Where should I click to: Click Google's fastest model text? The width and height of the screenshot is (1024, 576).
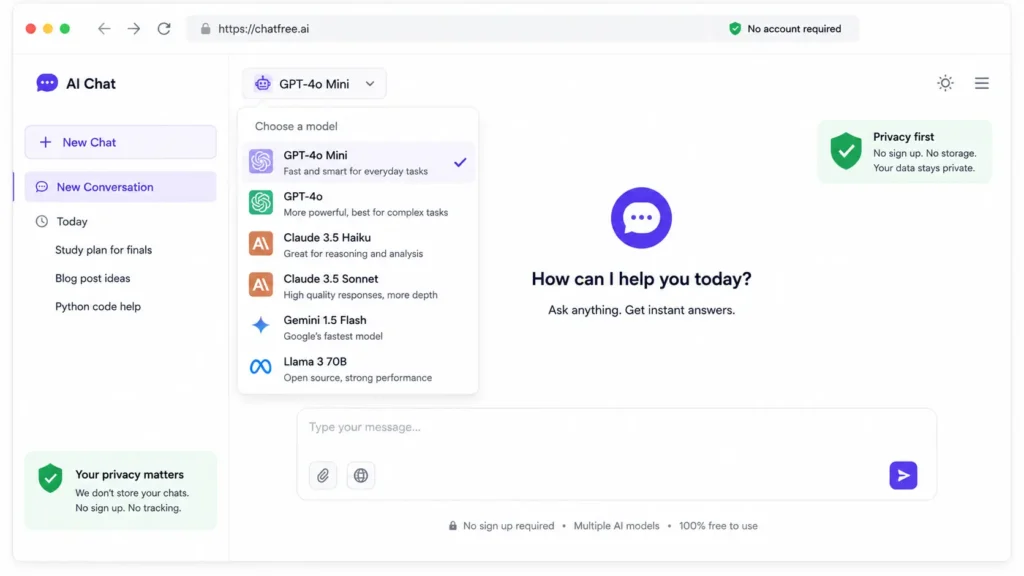(333, 336)
